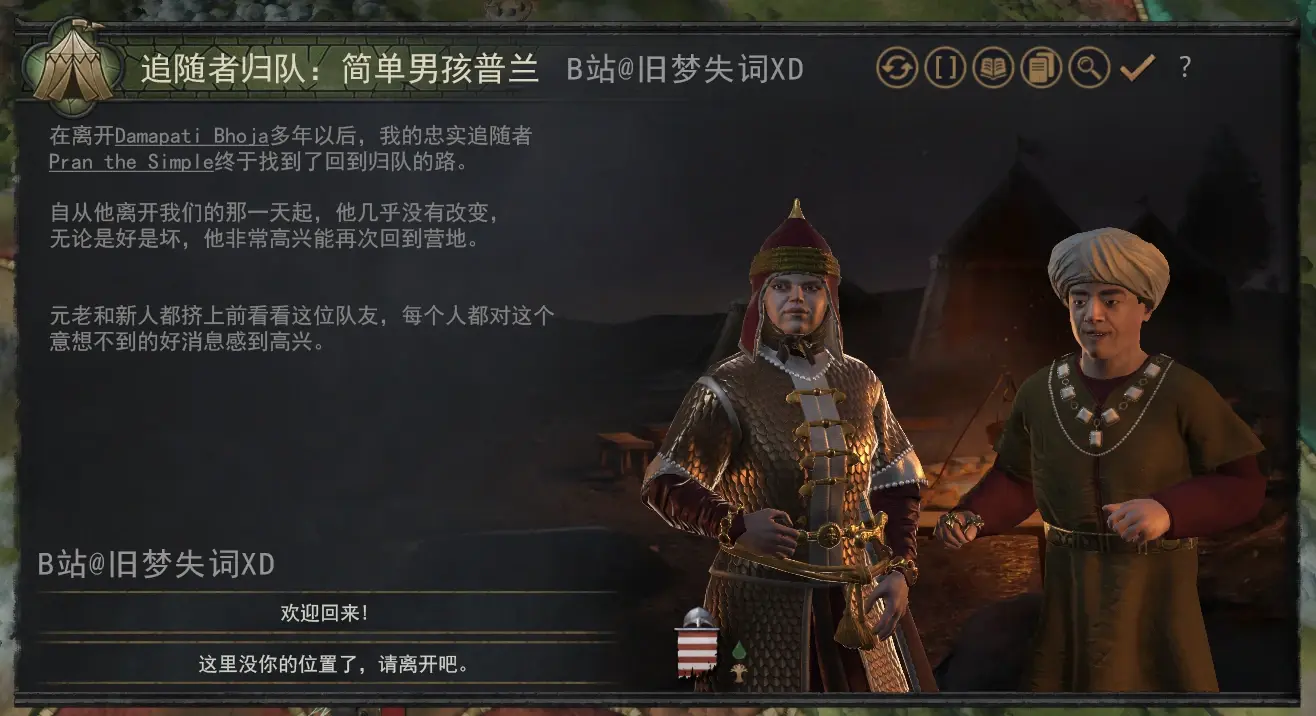This screenshot has width=1316, height=716.
Task: Click the paragraph starting with 自从他离开
Action: (x=273, y=227)
